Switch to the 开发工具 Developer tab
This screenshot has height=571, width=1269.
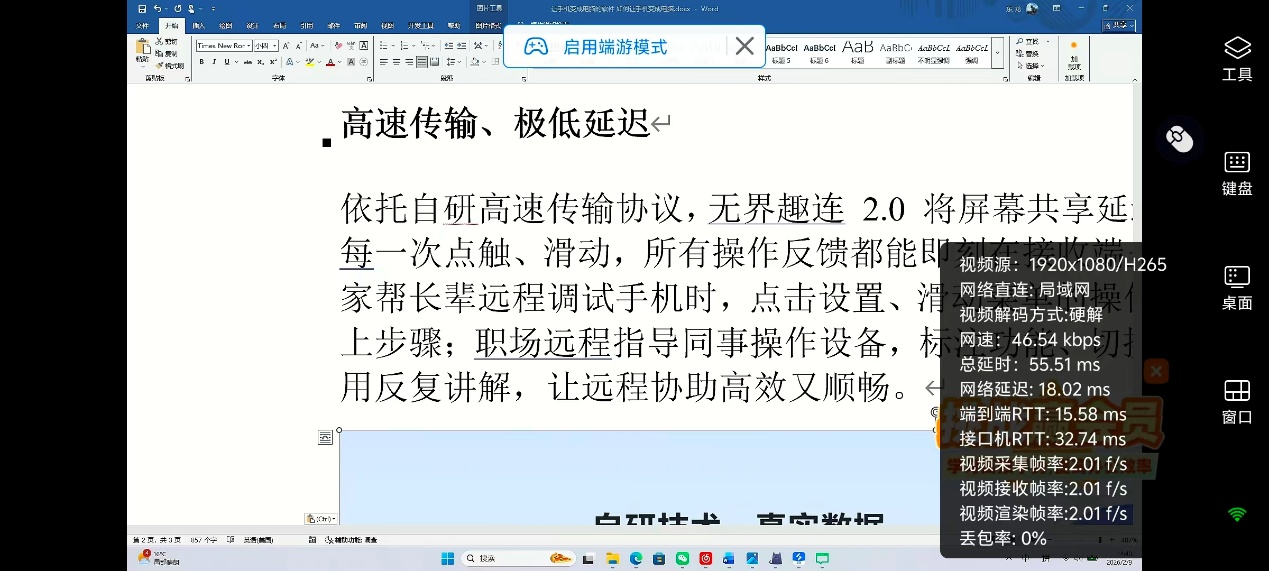pyautogui.click(x=421, y=26)
